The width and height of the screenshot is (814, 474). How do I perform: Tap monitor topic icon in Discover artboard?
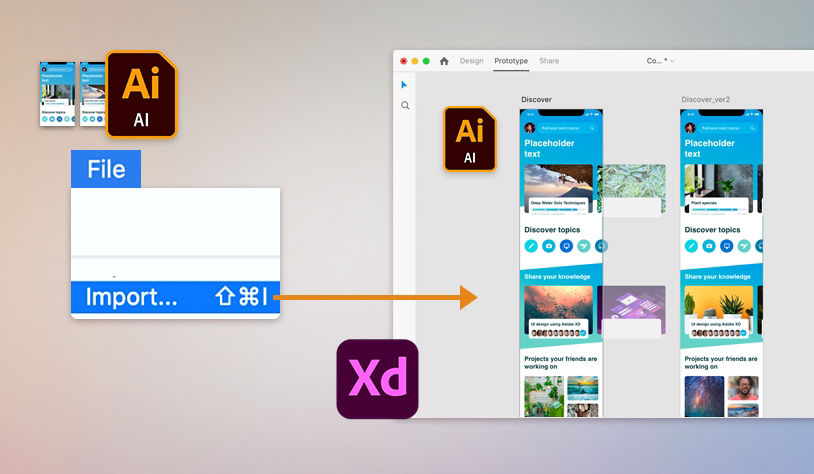point(566,246)
